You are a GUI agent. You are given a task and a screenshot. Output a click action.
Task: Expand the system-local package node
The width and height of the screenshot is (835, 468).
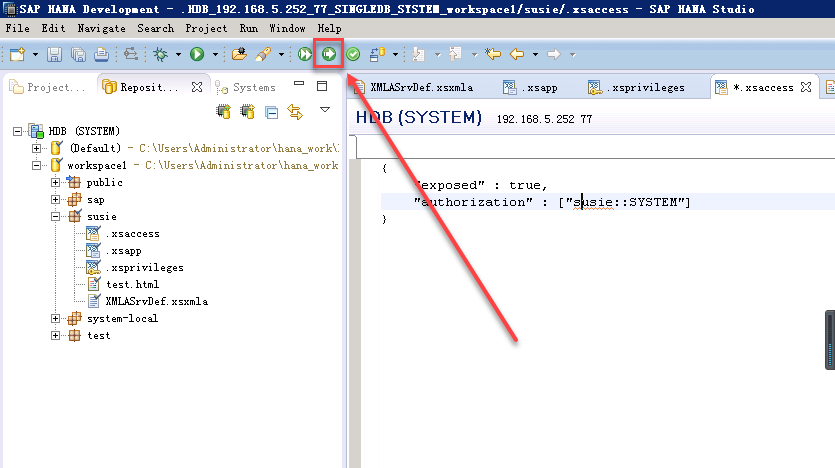coord(55,318)
